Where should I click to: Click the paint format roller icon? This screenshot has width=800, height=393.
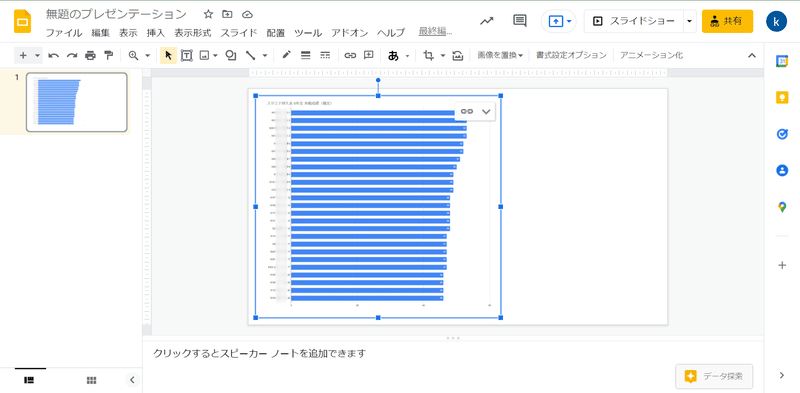click(x=108, y=56)
